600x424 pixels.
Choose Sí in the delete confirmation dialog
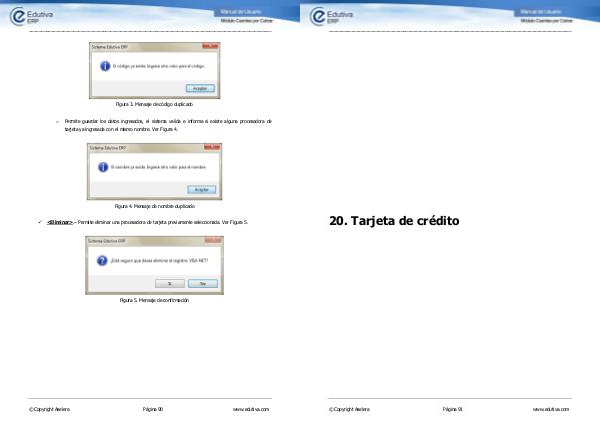(169, 283)
